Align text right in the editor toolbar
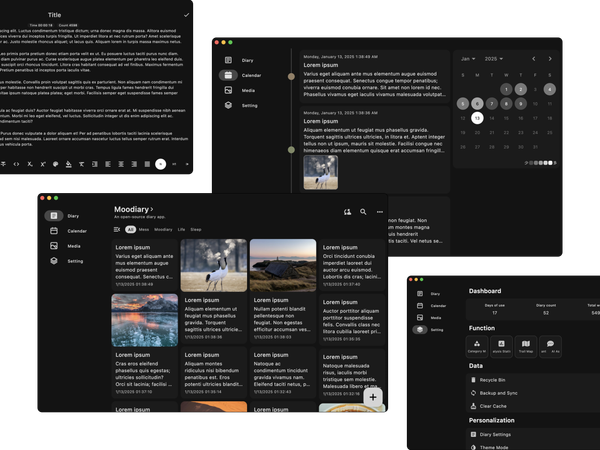 coord(134,164)
